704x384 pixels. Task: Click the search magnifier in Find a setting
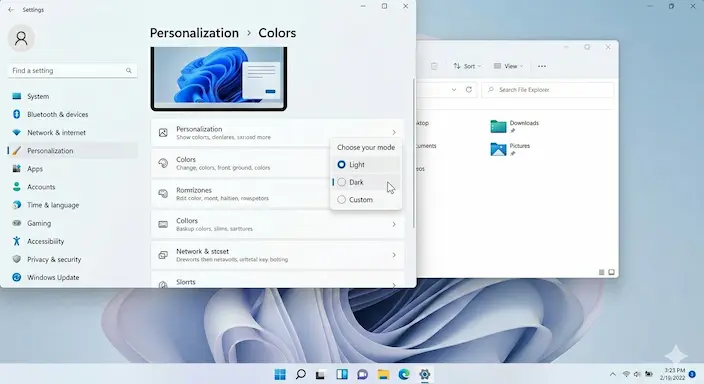point(128,71)
